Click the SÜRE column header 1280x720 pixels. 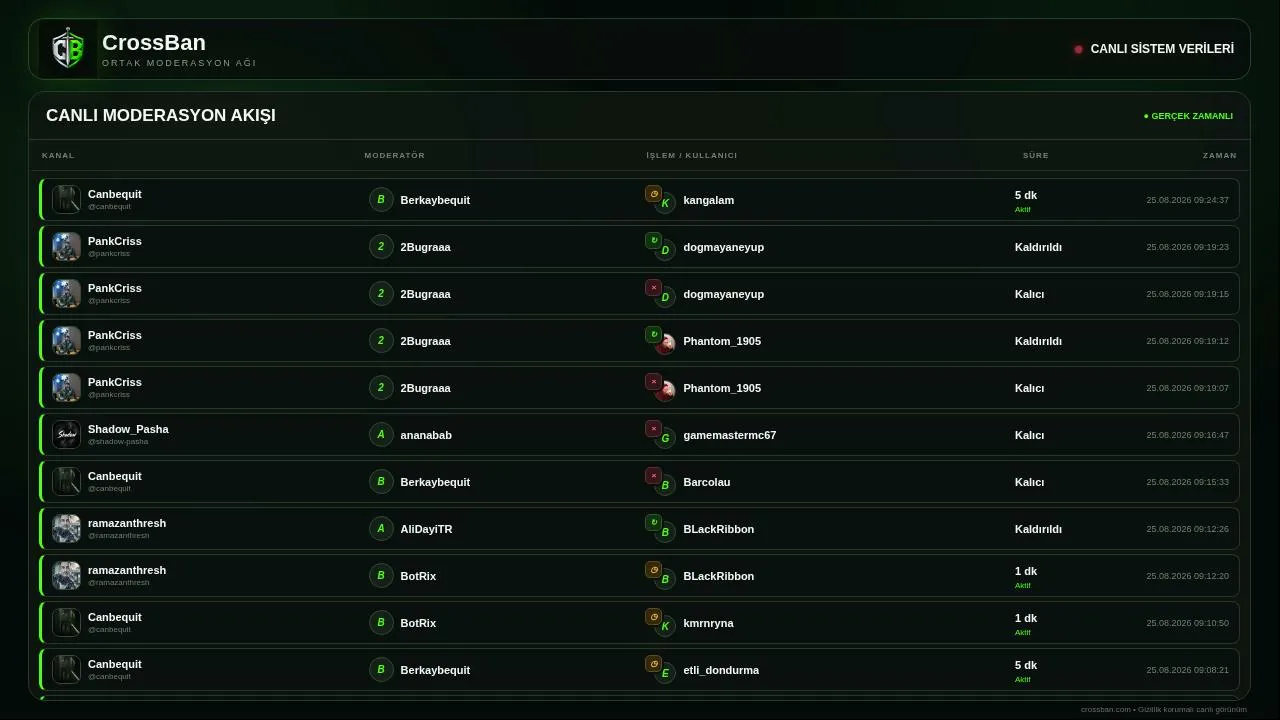pyautogui.click(x=1036, y=156)
